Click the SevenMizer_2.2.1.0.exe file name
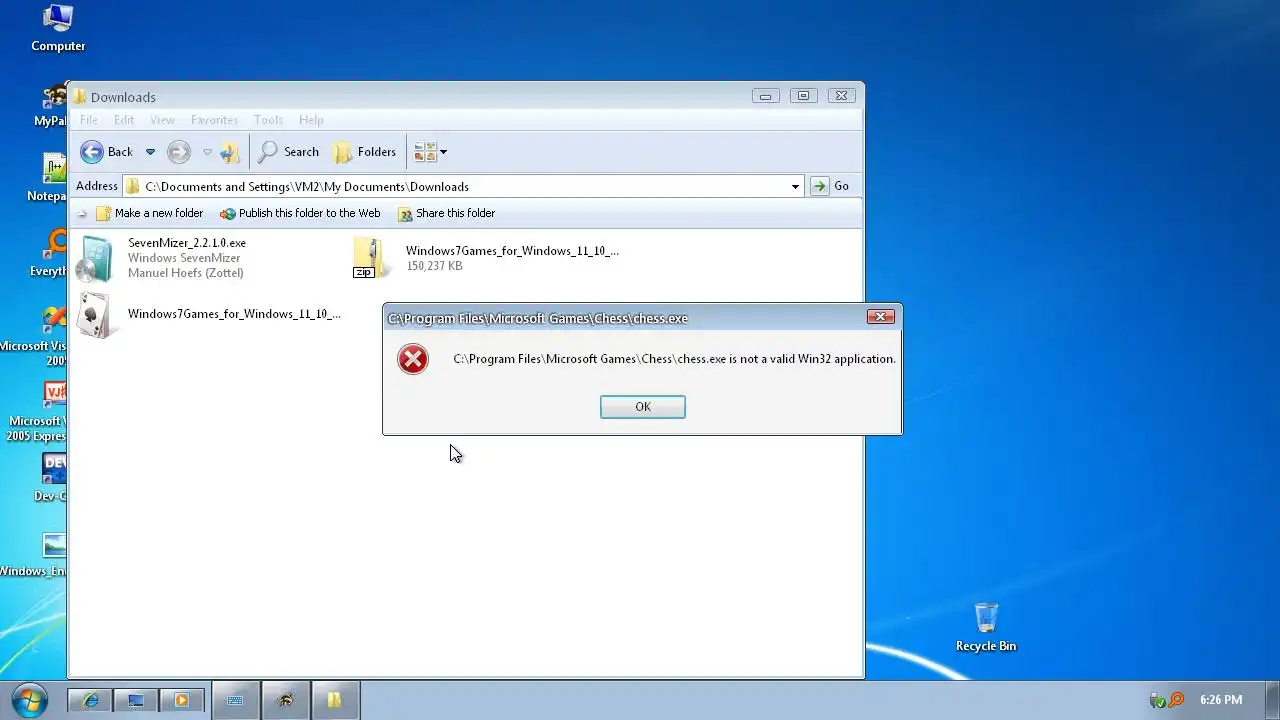Viewport: 1280px width, 720px height. [x=187, y=243]
